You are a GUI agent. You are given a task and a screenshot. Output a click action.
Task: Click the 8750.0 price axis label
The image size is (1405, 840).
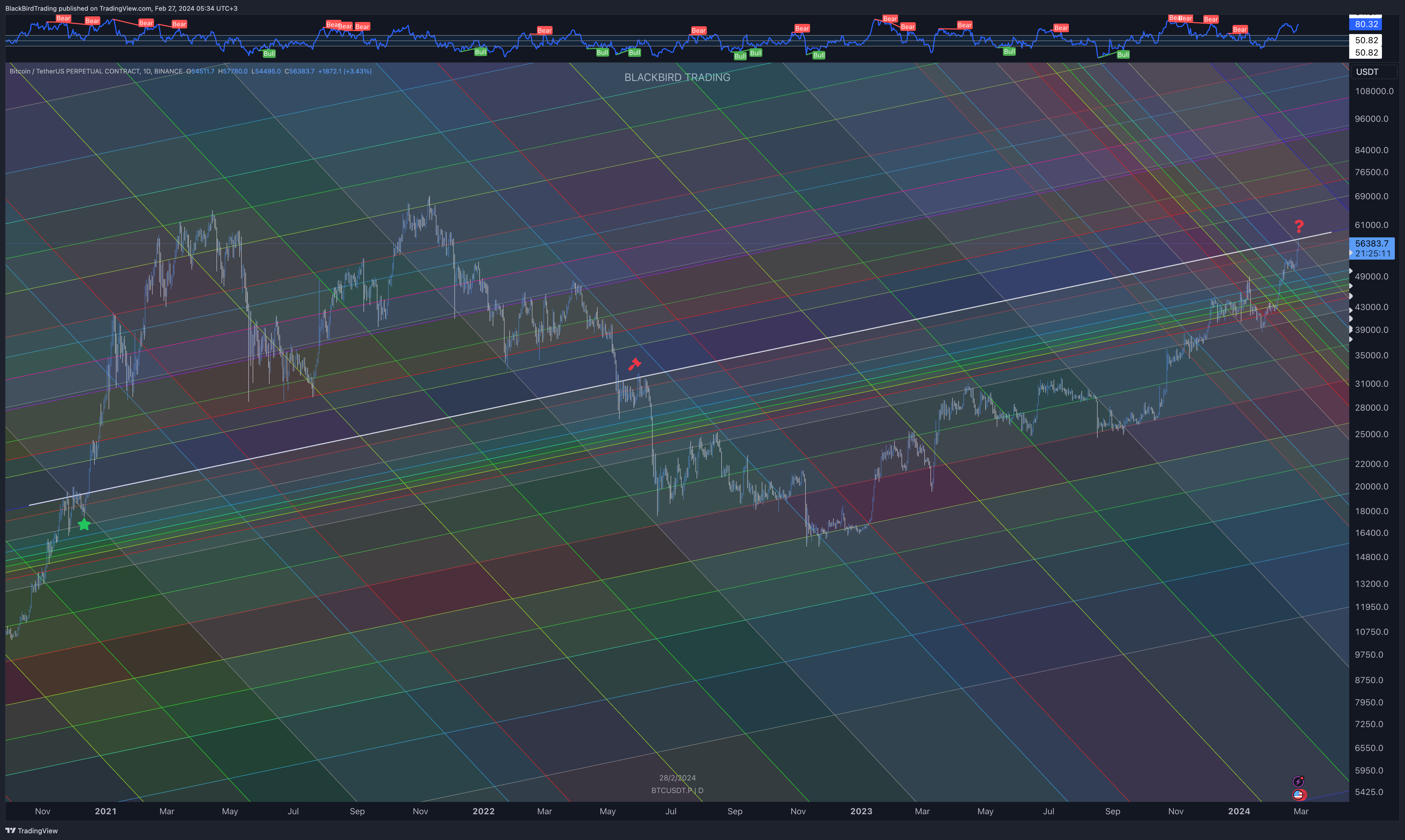click(x=1369, y=680)
